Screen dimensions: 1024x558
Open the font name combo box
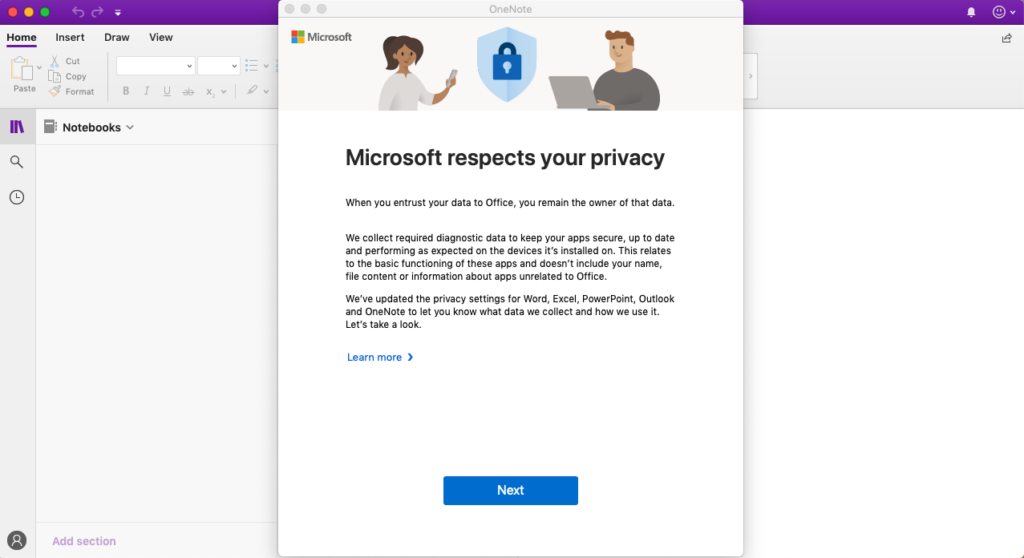tap(155, 66)
